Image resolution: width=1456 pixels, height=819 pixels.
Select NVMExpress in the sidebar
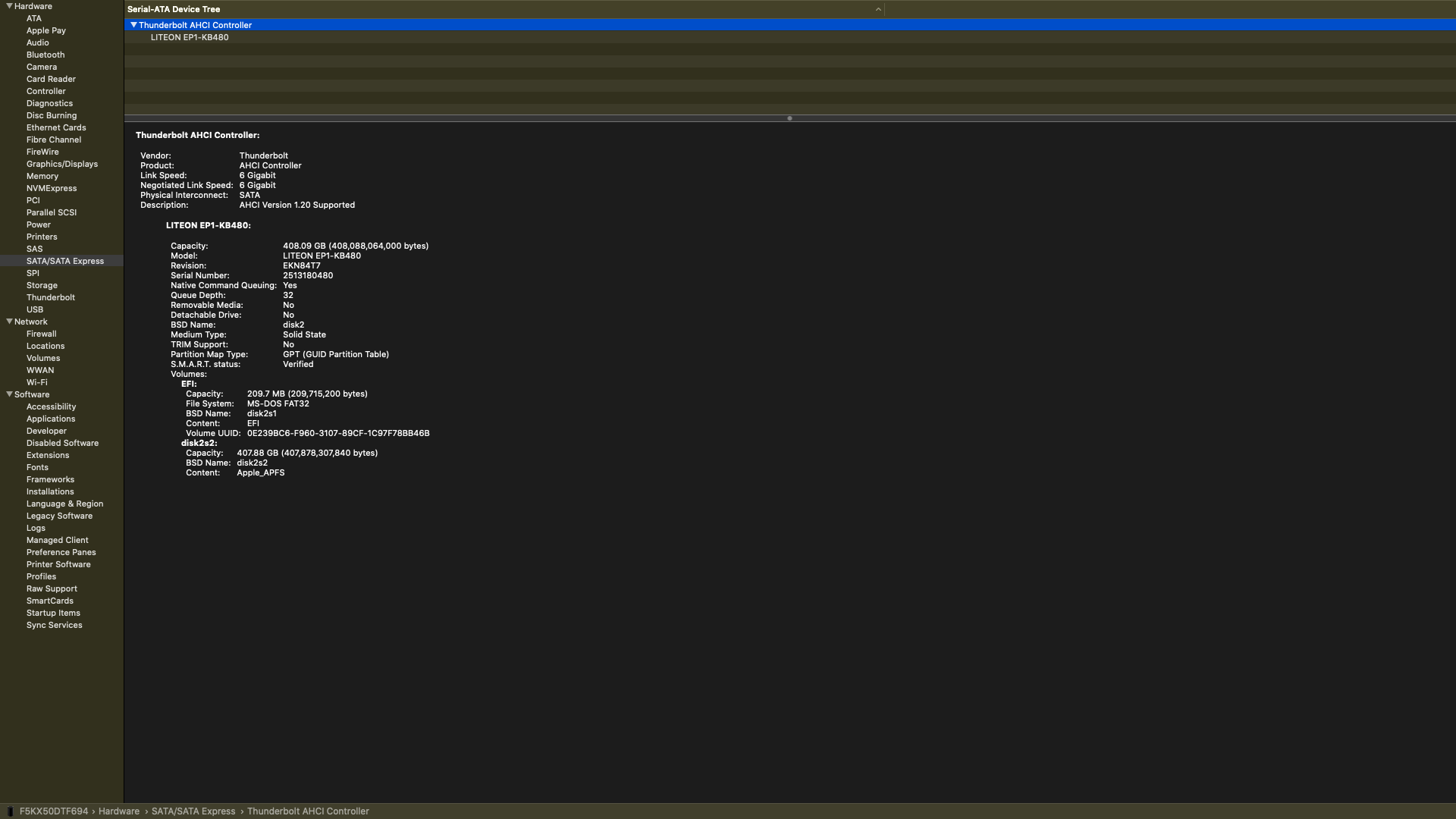pyautogui.click(x=51, y=188)
